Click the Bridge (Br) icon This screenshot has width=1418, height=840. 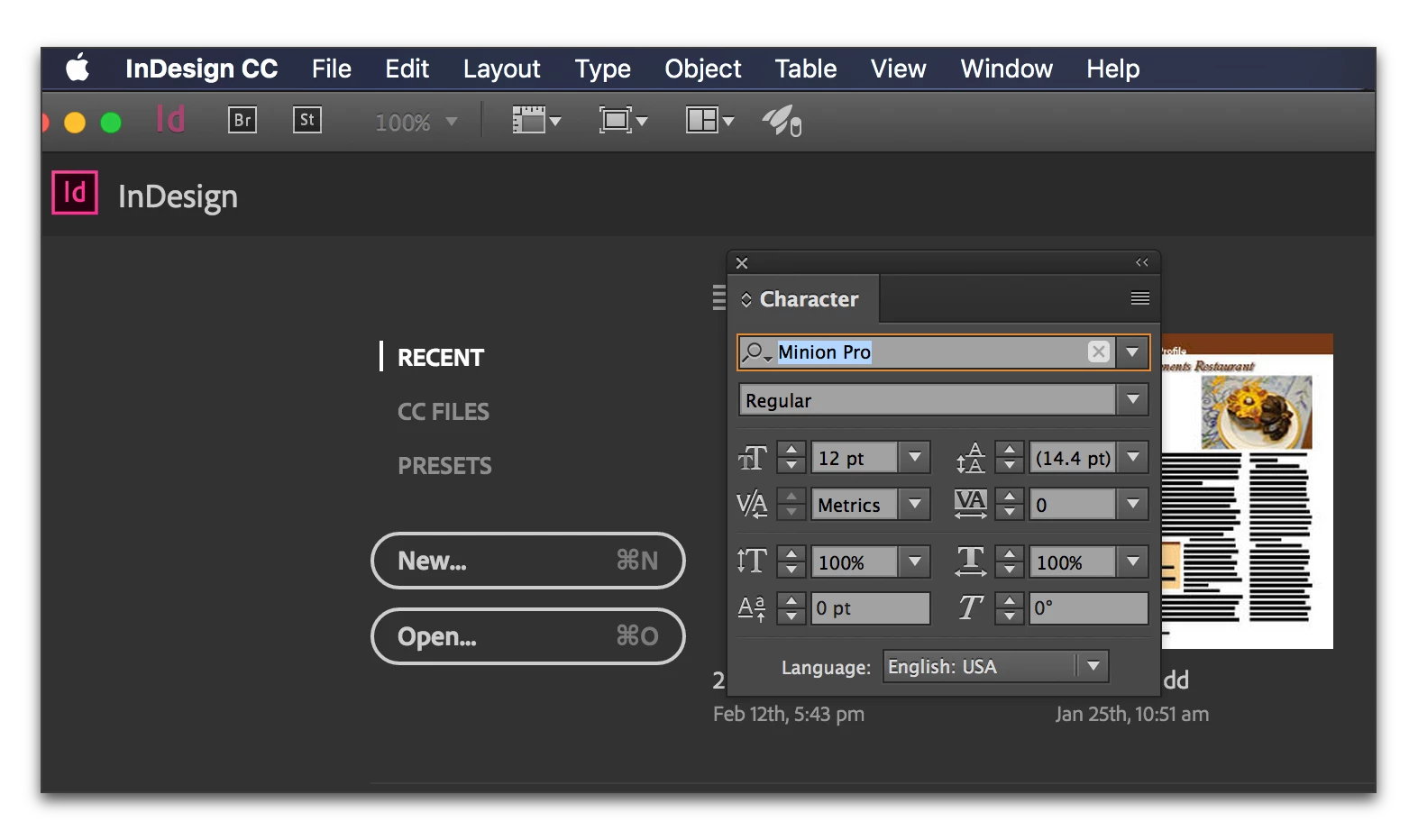(x=242, y=120)
